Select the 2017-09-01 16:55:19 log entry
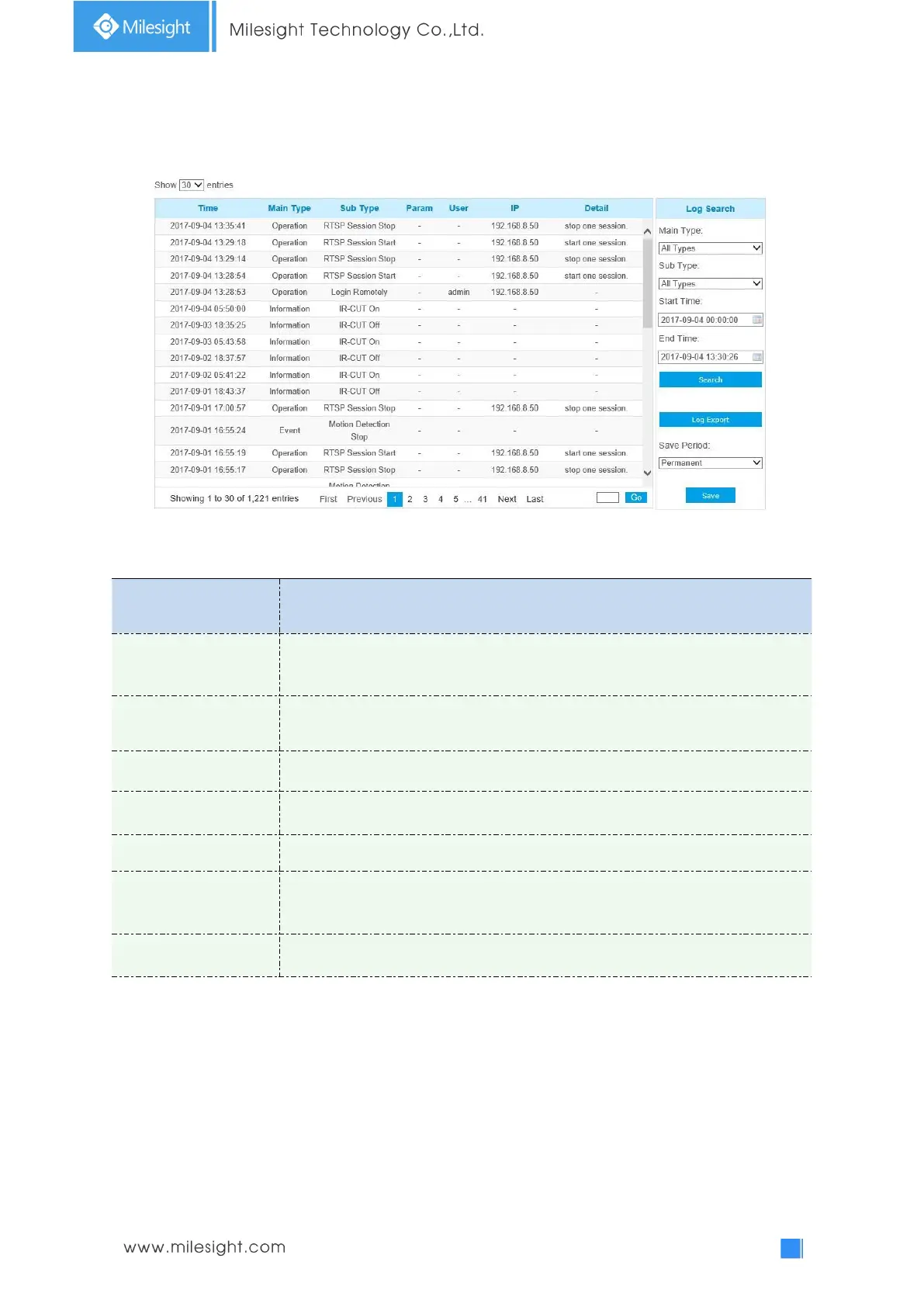Viewport: 924px width, 1307px height. 399,453
